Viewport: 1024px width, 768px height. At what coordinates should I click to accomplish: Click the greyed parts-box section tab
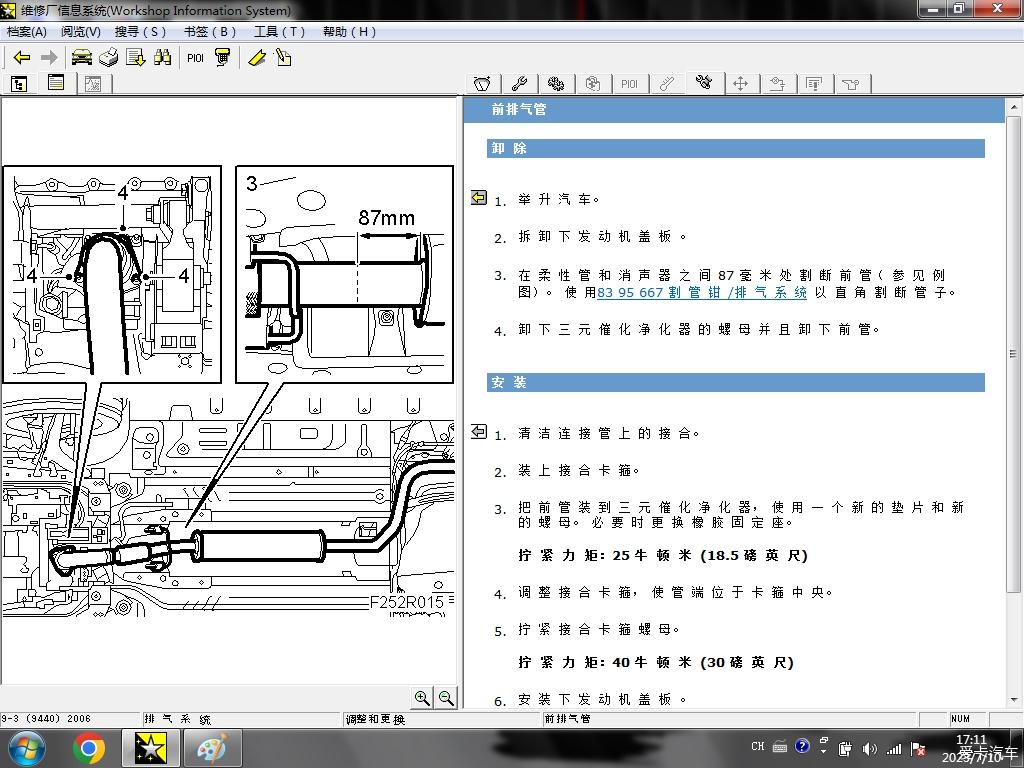(593, 84)
